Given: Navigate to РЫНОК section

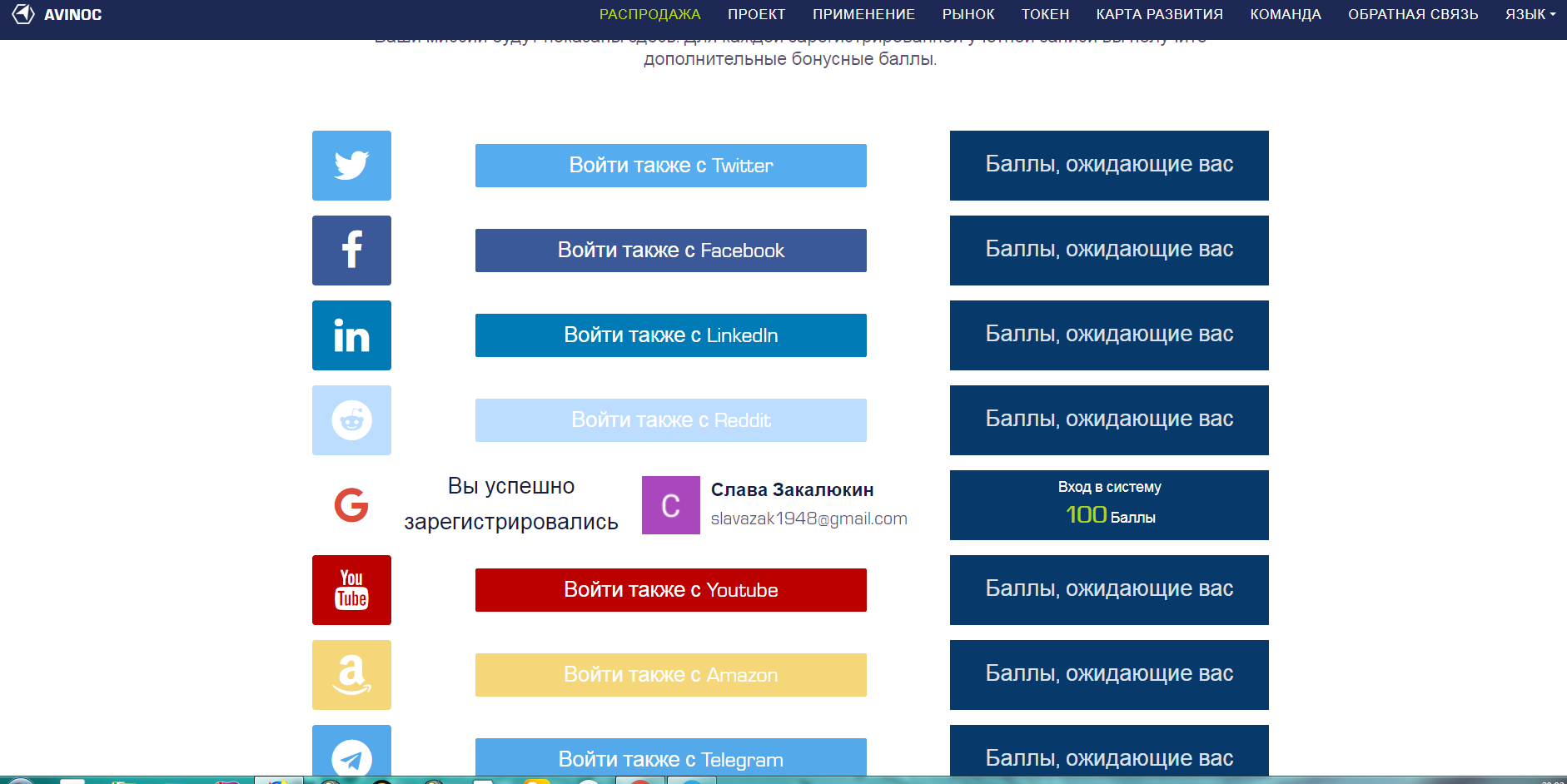Looking at the screenshot, I should click(968, 14).
